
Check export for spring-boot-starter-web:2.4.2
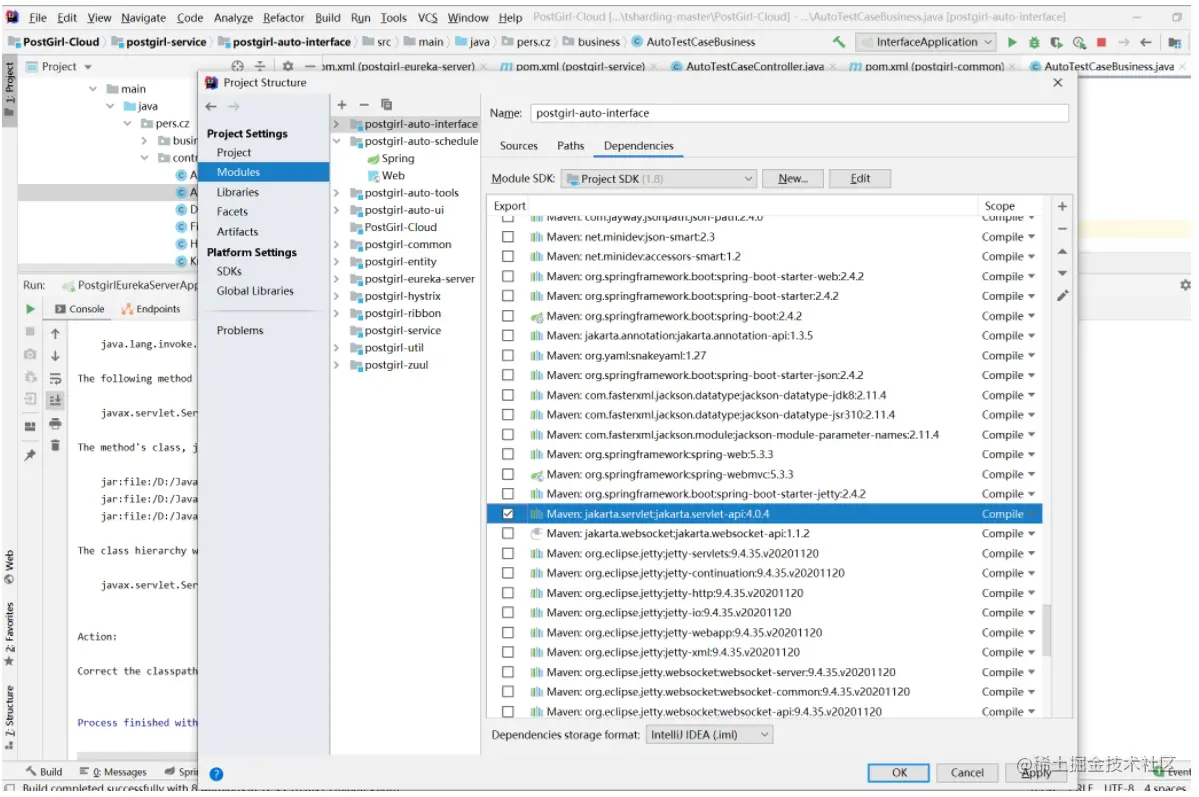coord(508,276)
